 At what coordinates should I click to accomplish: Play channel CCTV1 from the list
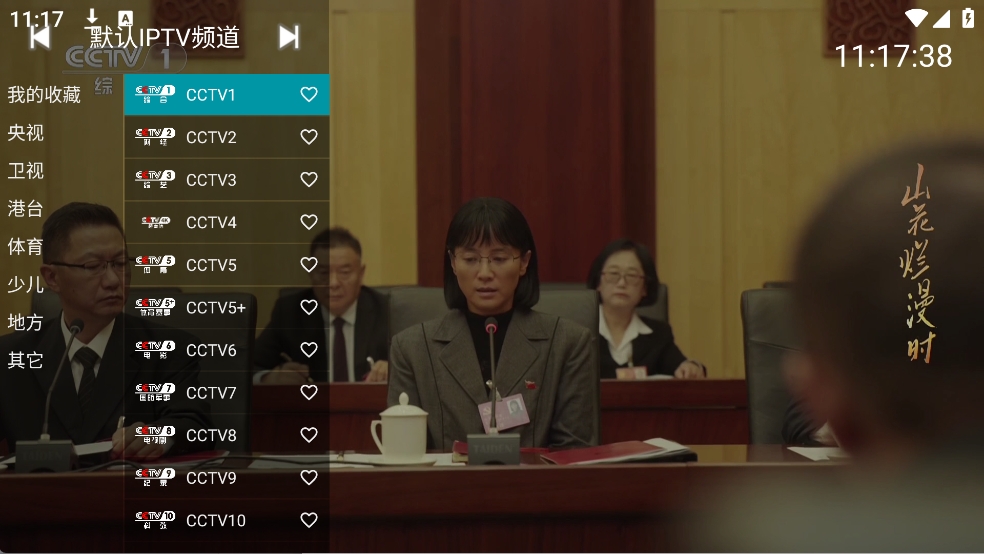tap(227, 94)
